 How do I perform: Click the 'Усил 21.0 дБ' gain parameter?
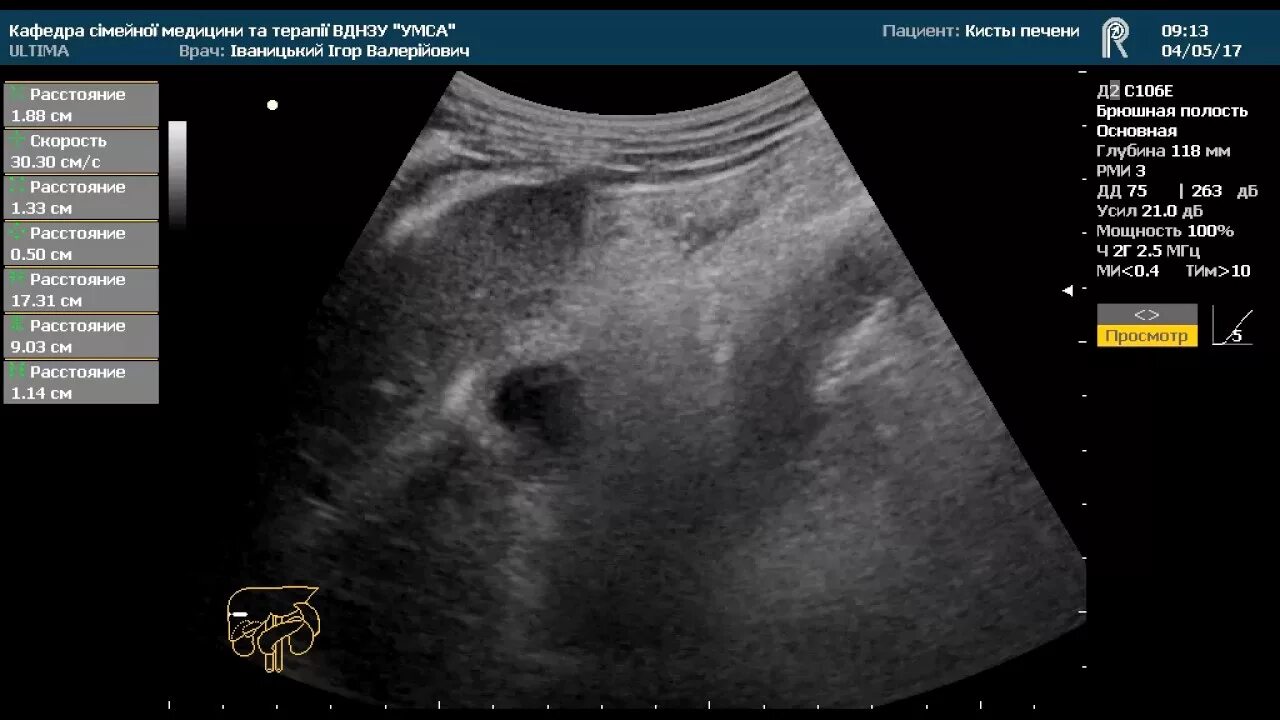(x=1149, y=211)
